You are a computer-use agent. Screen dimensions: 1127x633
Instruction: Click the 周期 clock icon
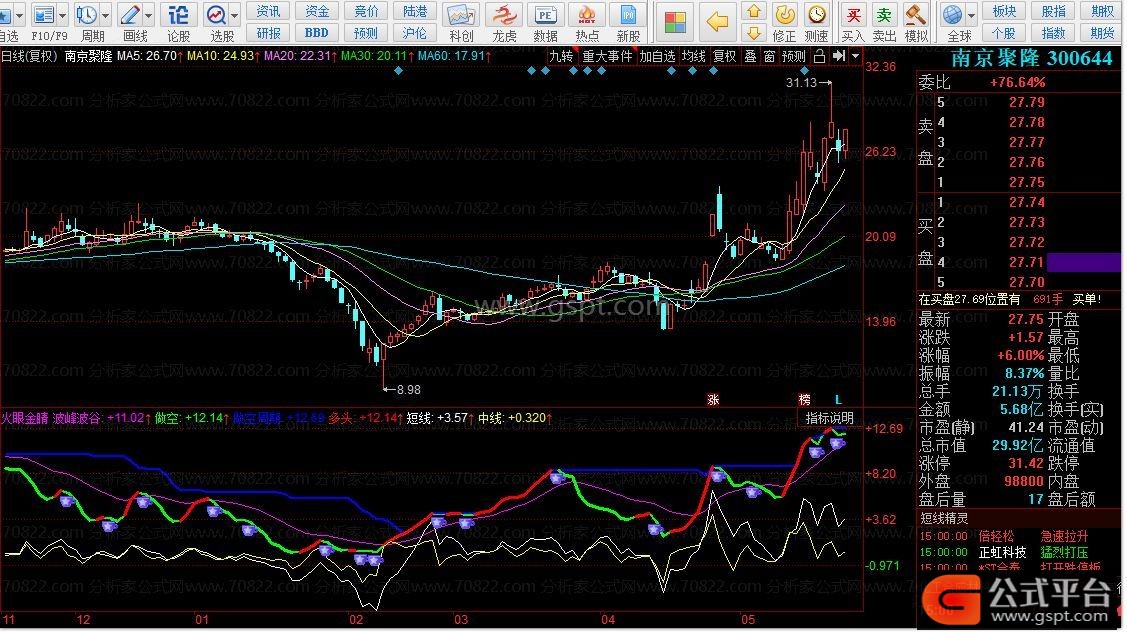click(87, 14)
